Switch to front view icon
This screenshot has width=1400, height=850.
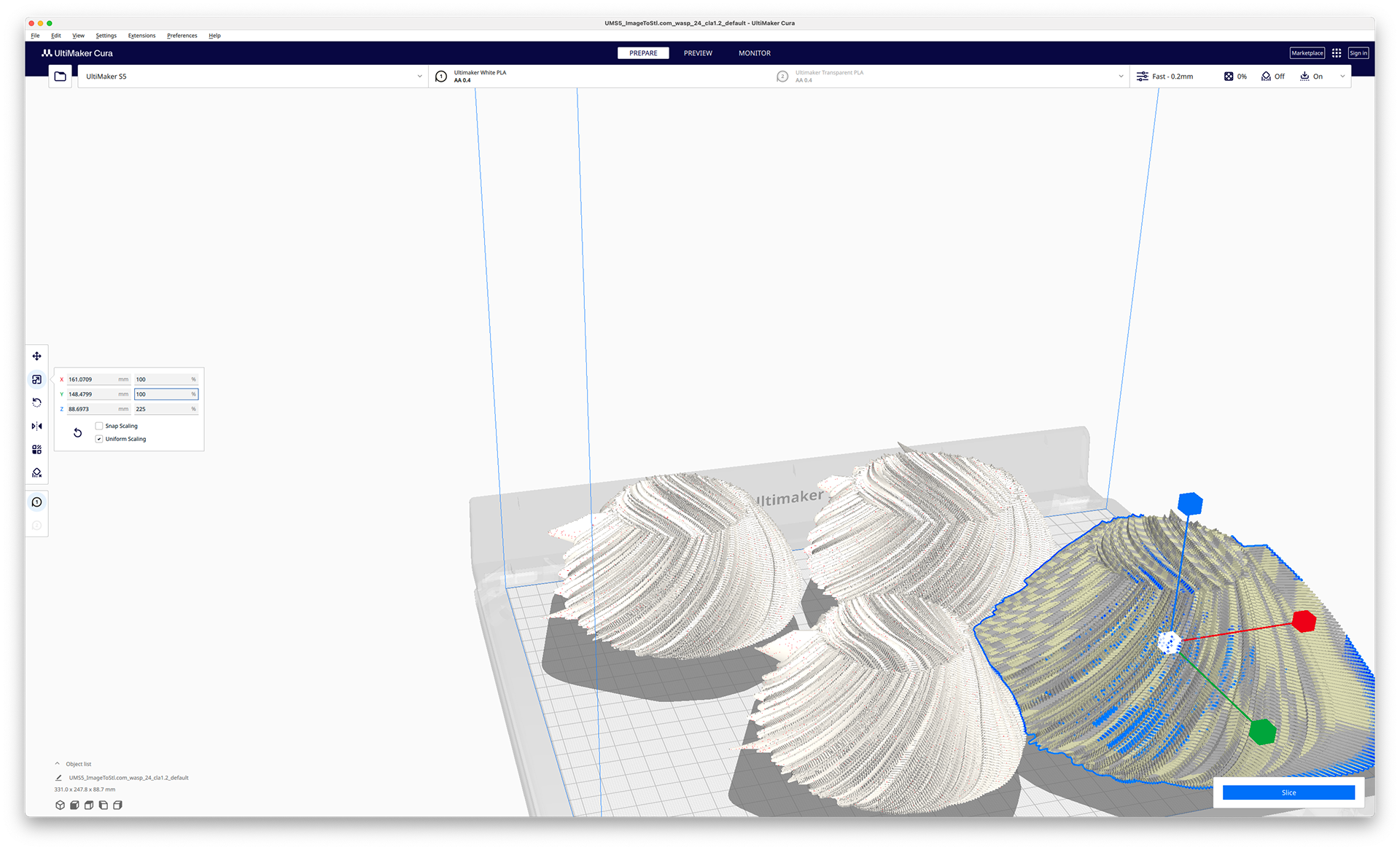pos(74,806)
